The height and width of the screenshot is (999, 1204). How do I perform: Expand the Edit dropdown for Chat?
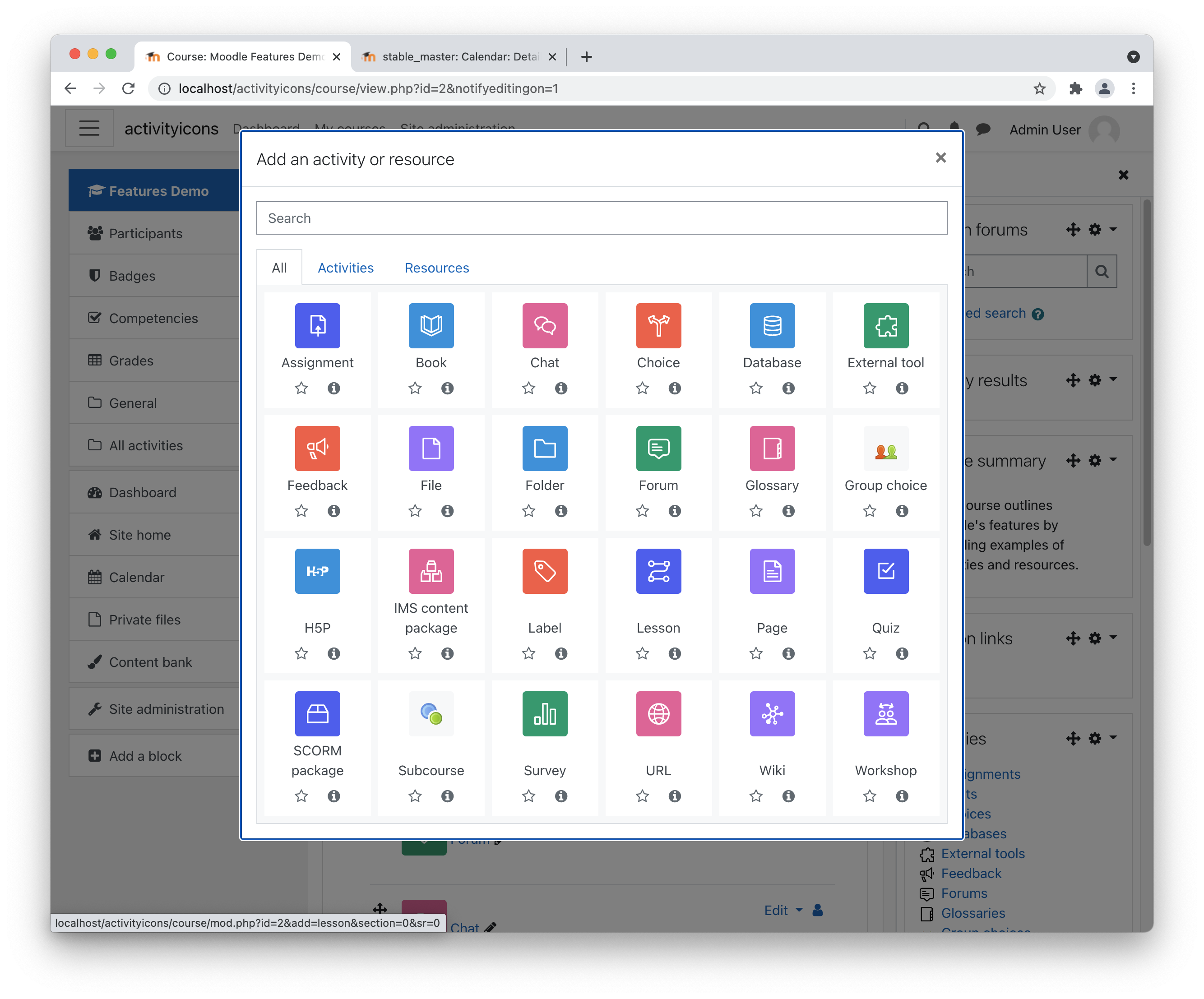783,910
